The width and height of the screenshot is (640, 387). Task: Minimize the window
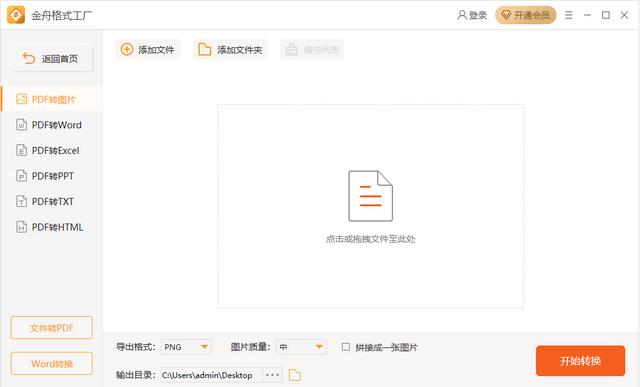click(587, 15)
